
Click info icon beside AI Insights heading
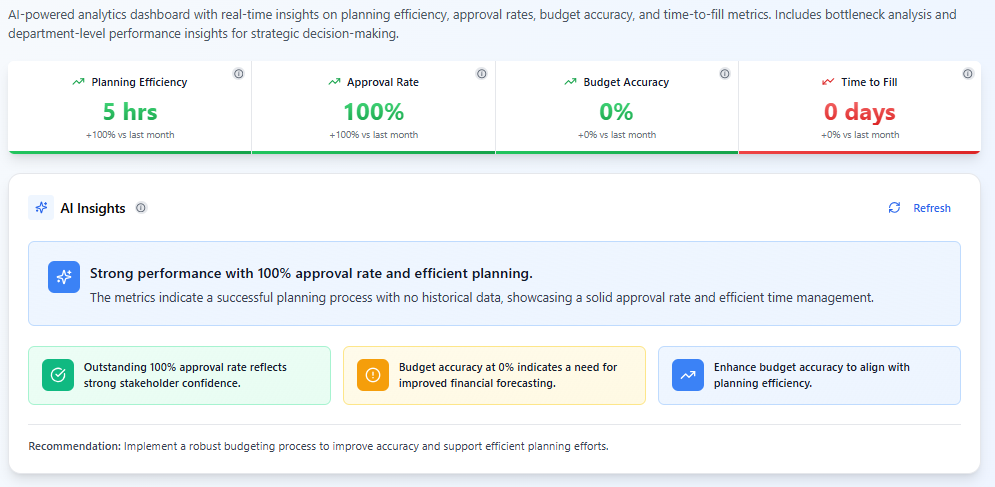coord(141,208)
